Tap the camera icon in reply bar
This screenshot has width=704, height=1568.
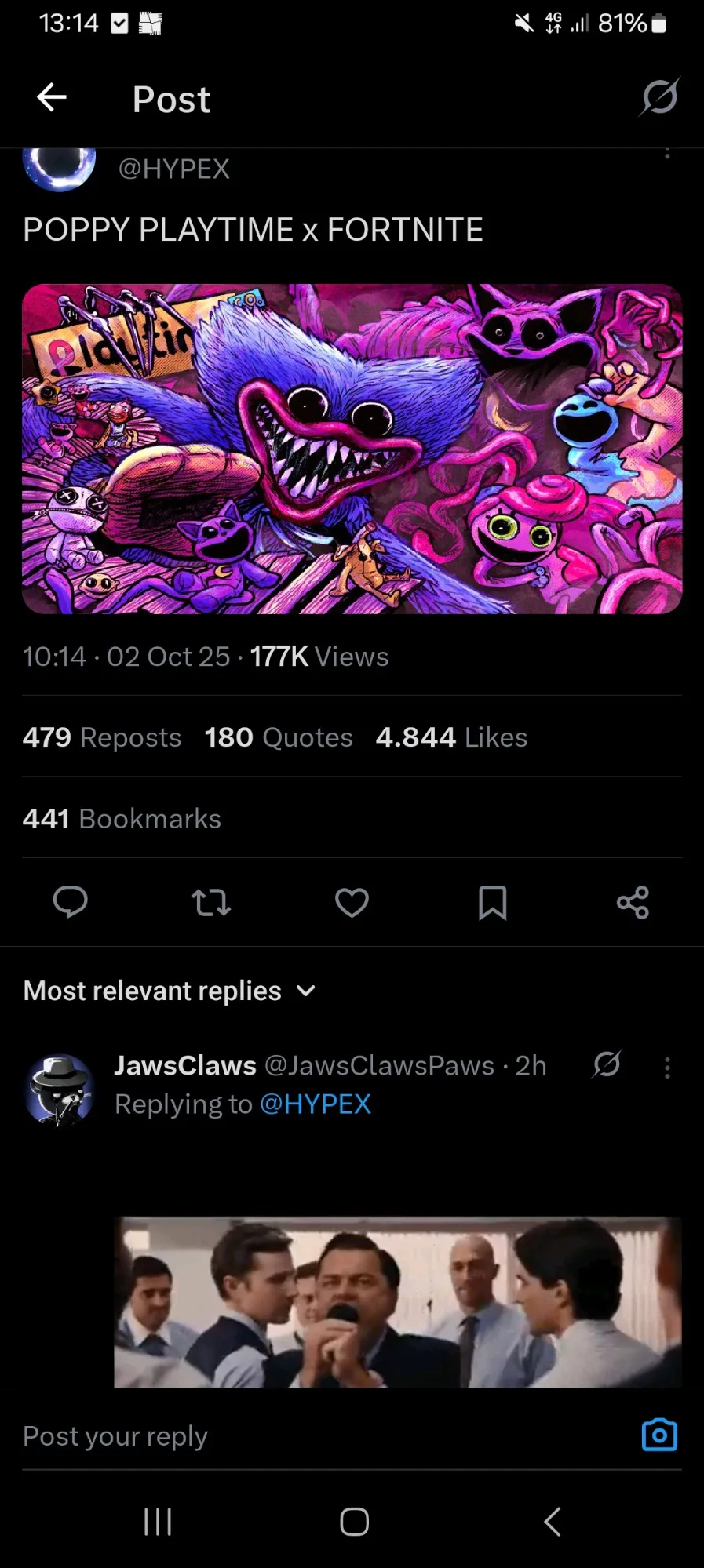click(659, 1435)
